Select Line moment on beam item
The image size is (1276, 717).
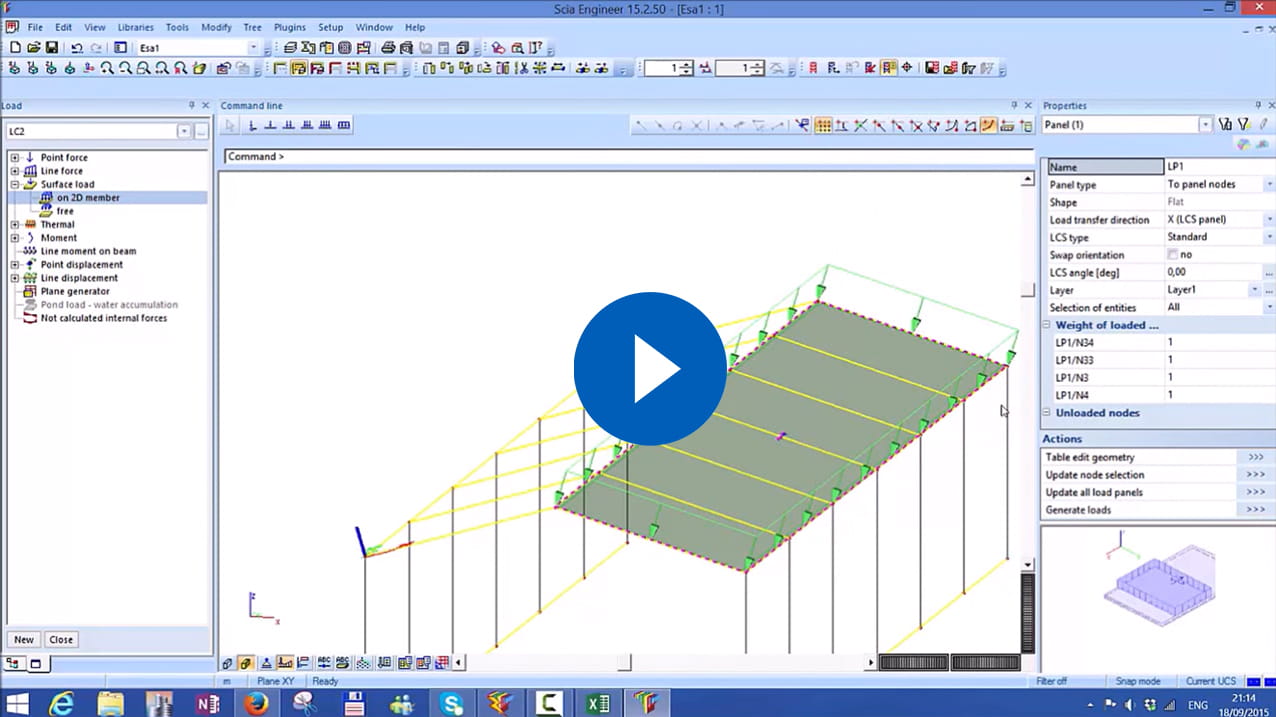coord(88,251)
